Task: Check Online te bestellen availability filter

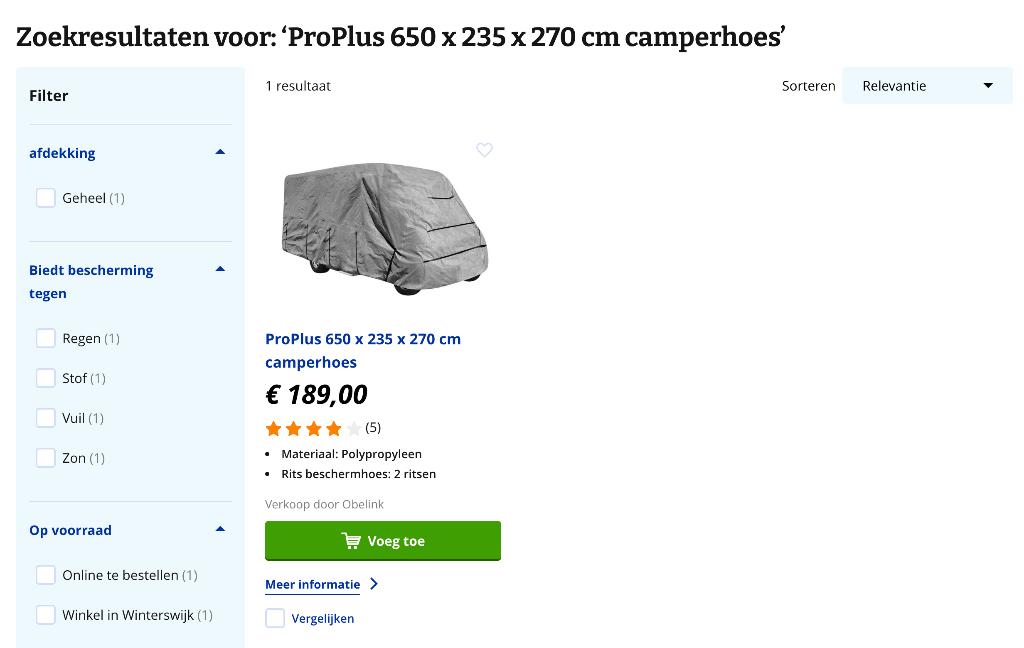Action: tap(46, 575)
